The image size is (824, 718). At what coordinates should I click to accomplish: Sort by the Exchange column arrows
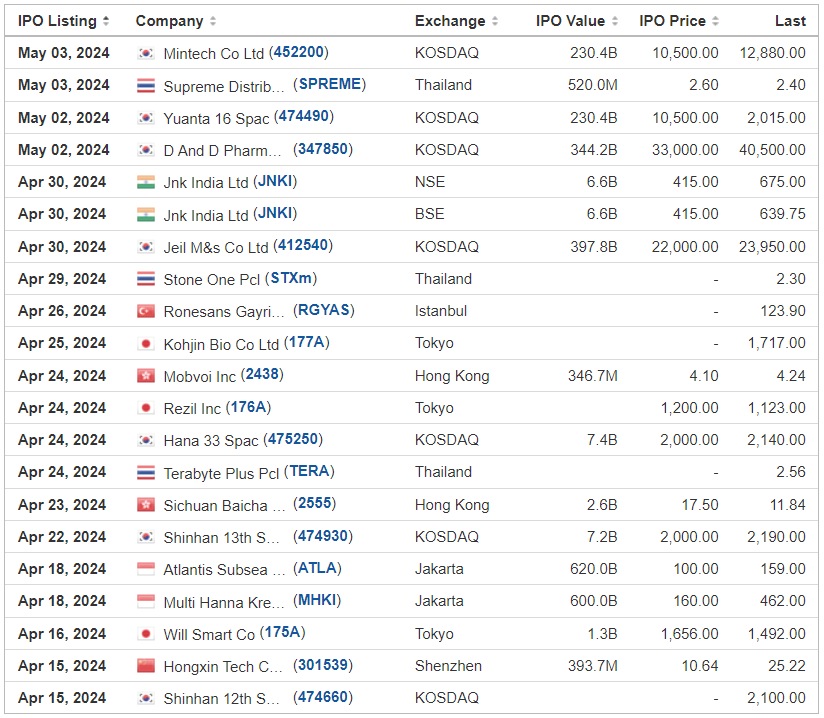click(x=495, y=21)
